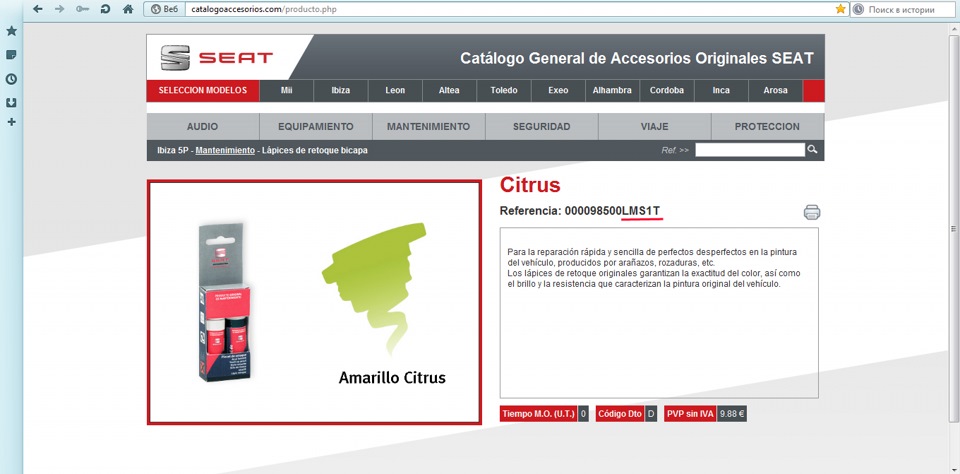This screenshot has width=960, height=474.
Task: Click the Ref. search input box
Action: (x=750, y=150)
